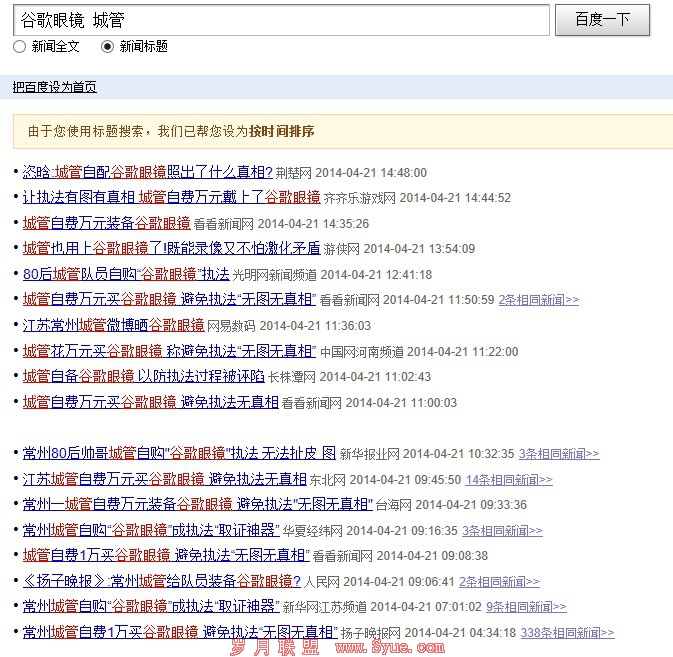View 9条相同新闻 for 新华网江苏频道 result
Screen dimensions: 673x657
click(526, 606)
